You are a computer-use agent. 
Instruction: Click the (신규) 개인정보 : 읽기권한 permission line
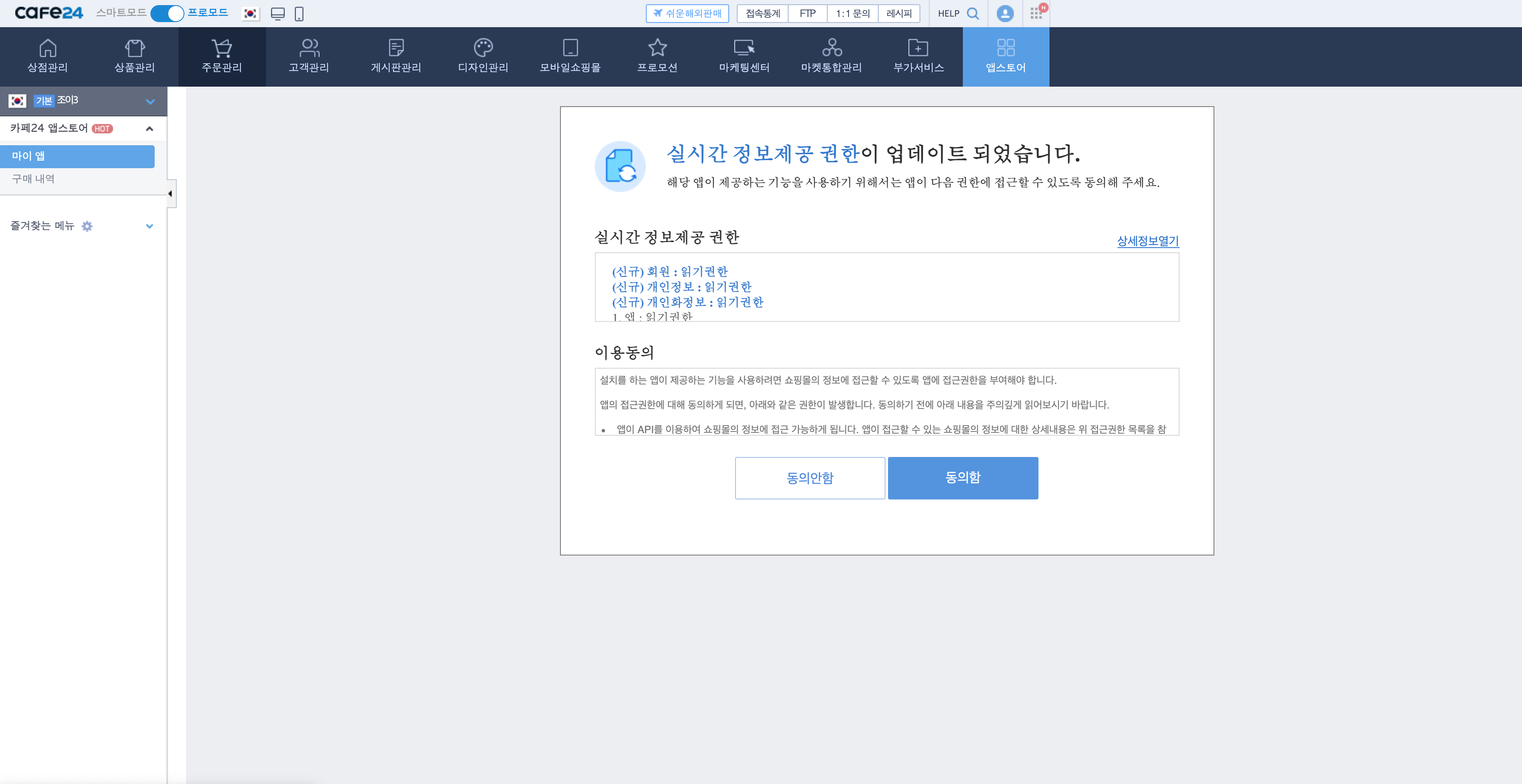tap(682, 287)
